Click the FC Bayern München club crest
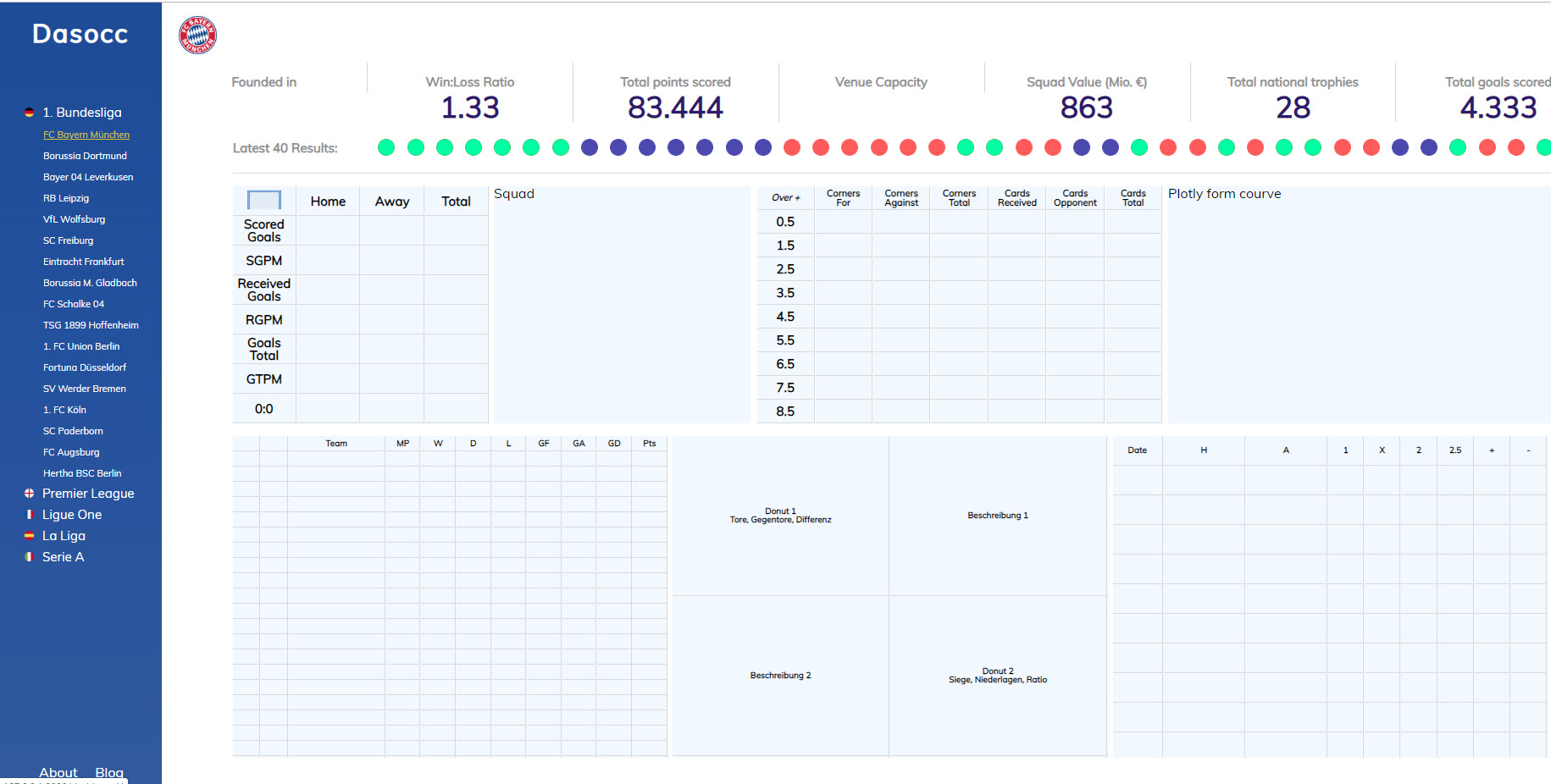The height and width of the screenshot is (784, 1551). (197, 36)
